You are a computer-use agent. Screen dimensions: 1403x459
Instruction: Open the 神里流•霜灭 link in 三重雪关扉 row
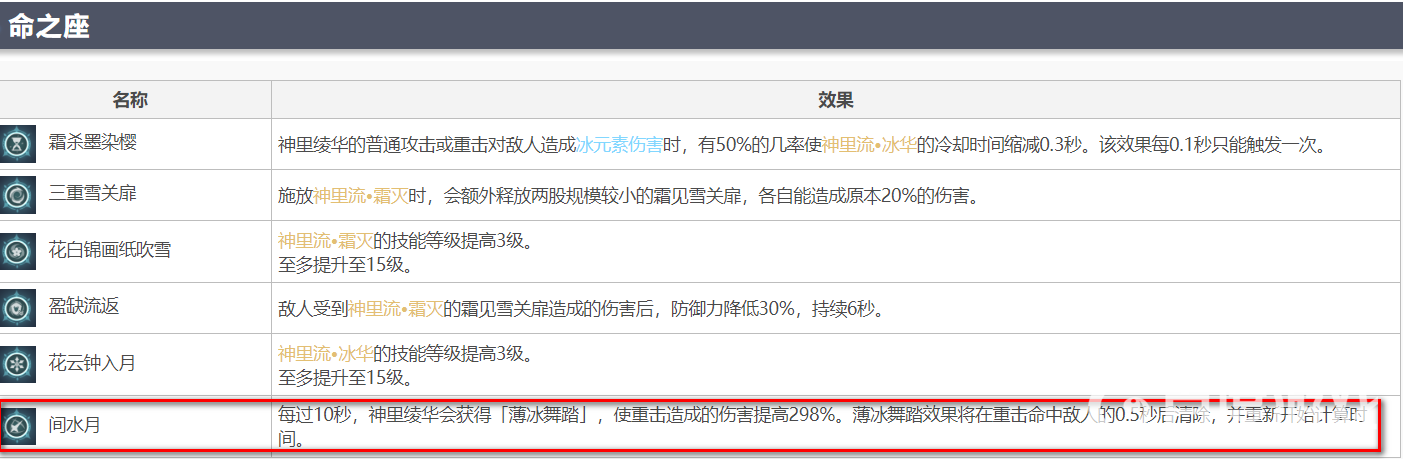[361, 196]
